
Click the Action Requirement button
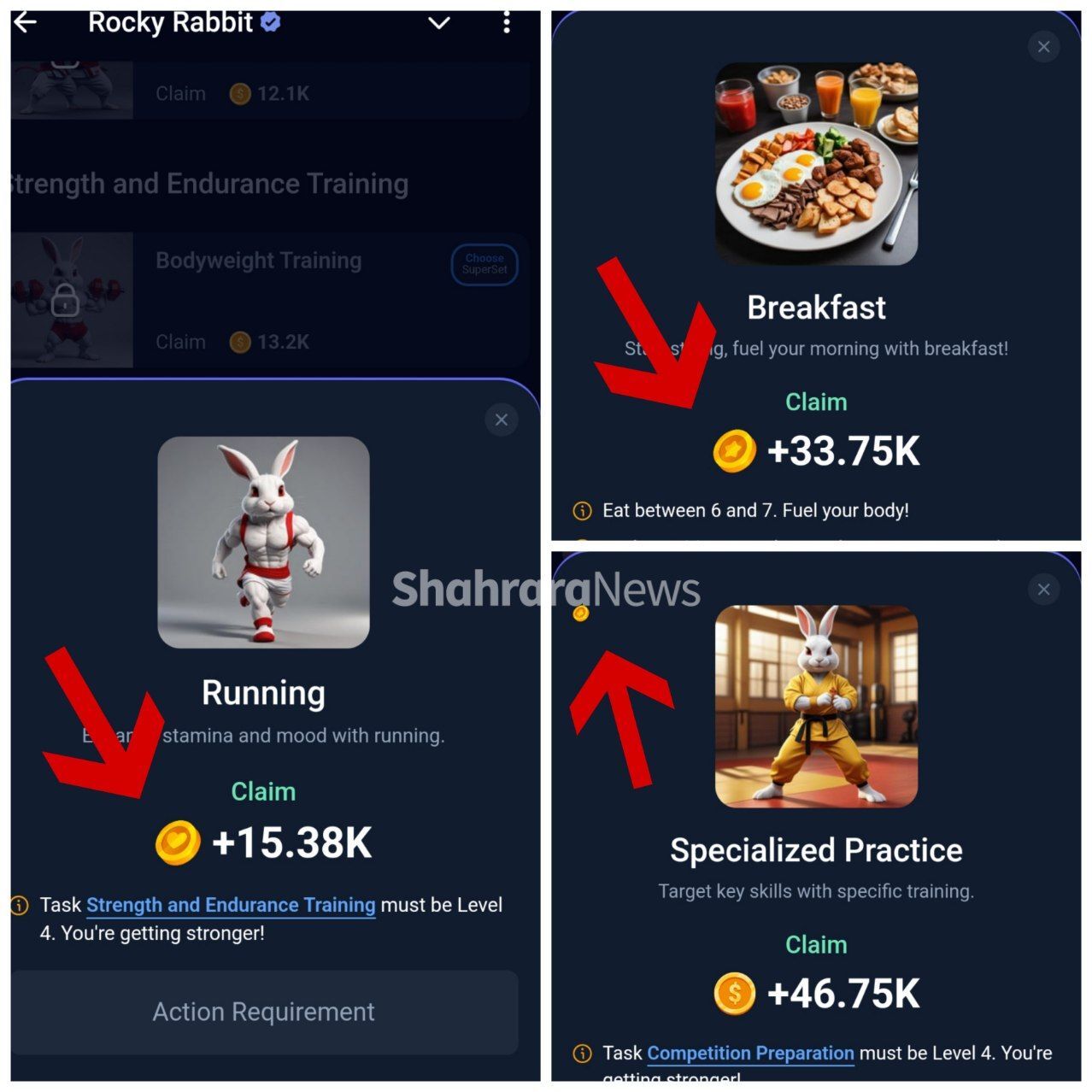264,1012
